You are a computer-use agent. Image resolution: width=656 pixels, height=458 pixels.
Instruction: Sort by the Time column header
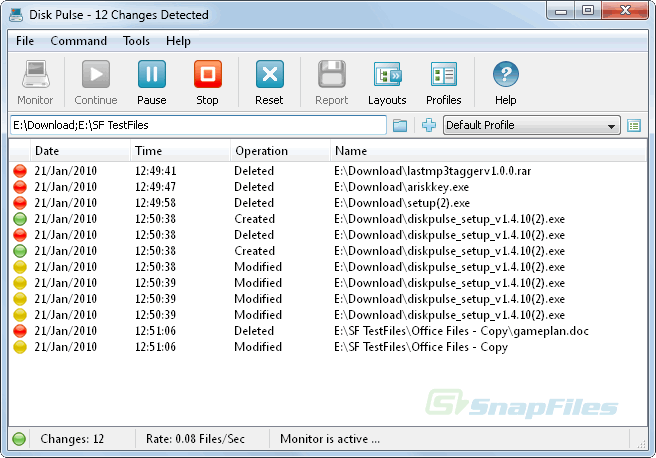click(180, 151)
